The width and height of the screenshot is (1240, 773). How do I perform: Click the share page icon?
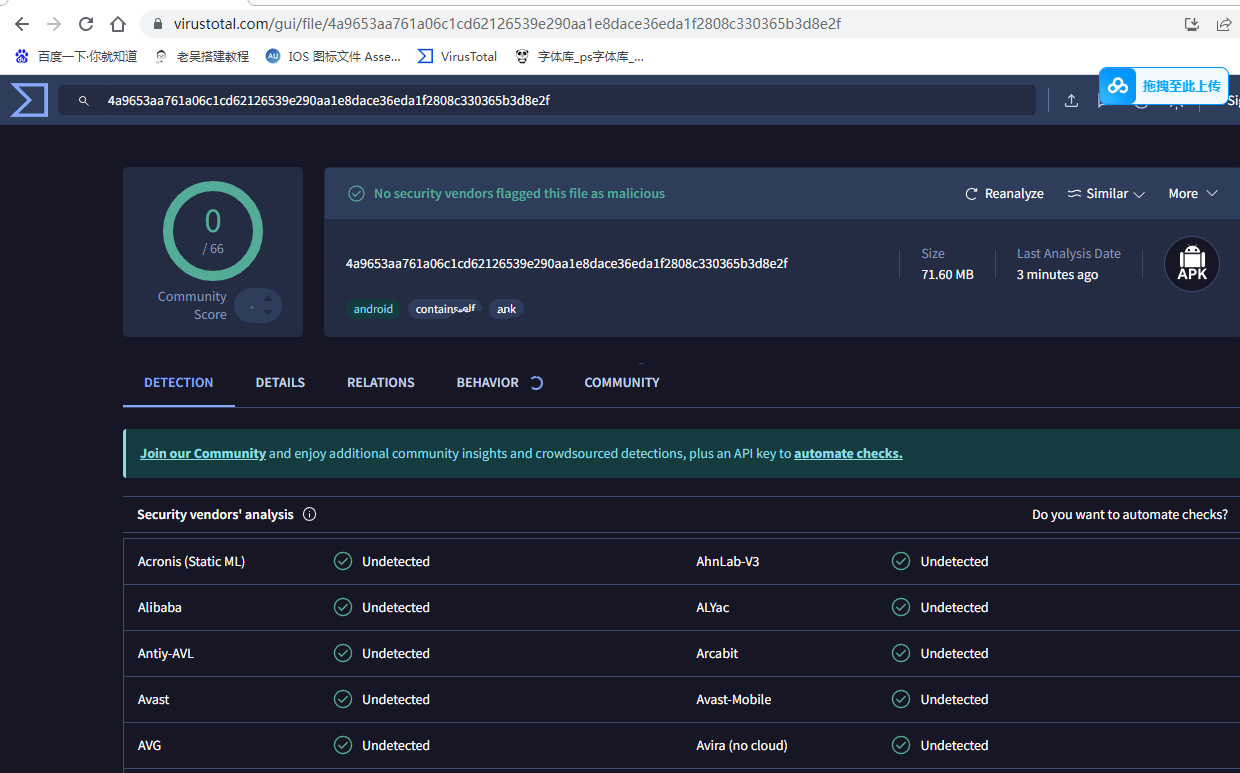[x=1223, y=24]
